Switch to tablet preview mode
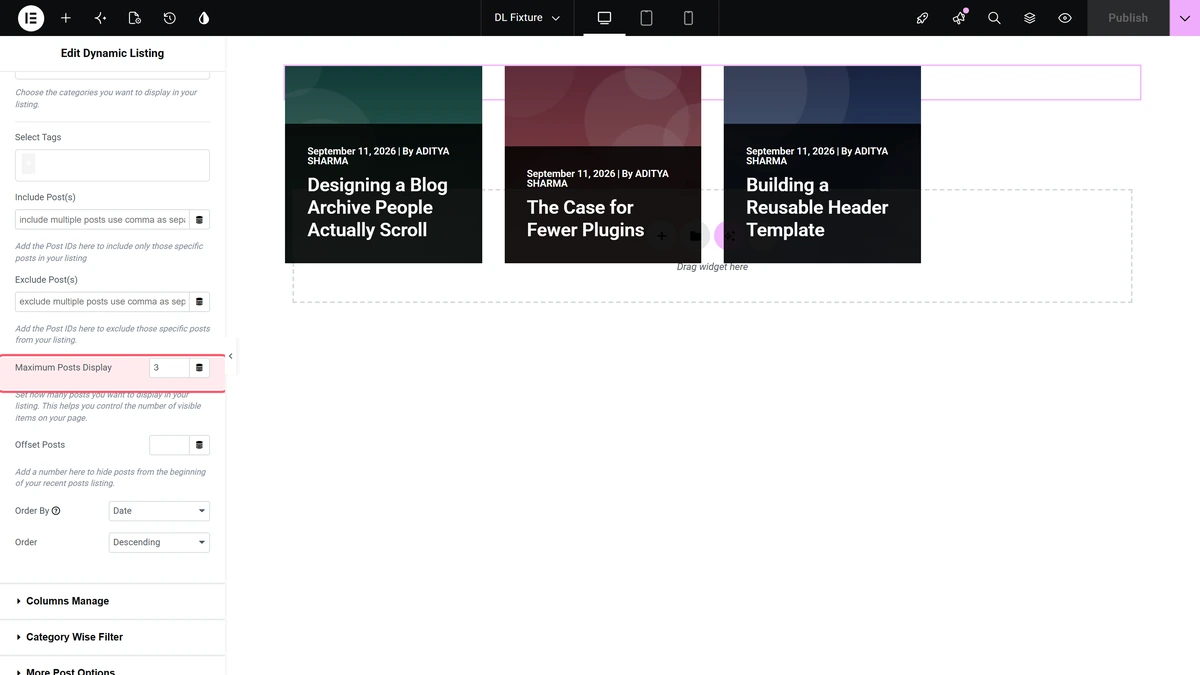The image size is (1200, 675). click(x=646, y=18)
